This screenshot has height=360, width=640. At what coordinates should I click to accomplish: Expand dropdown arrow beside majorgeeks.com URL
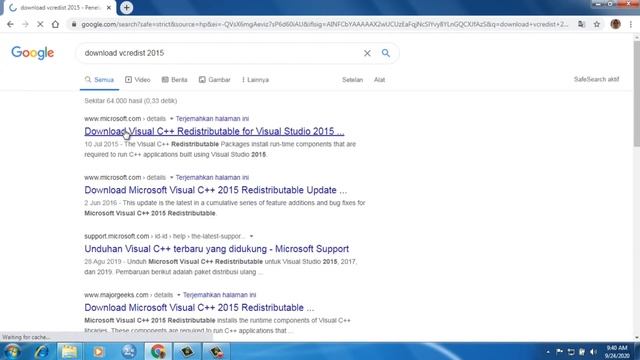pyautogui.click(x=179, y=295)
